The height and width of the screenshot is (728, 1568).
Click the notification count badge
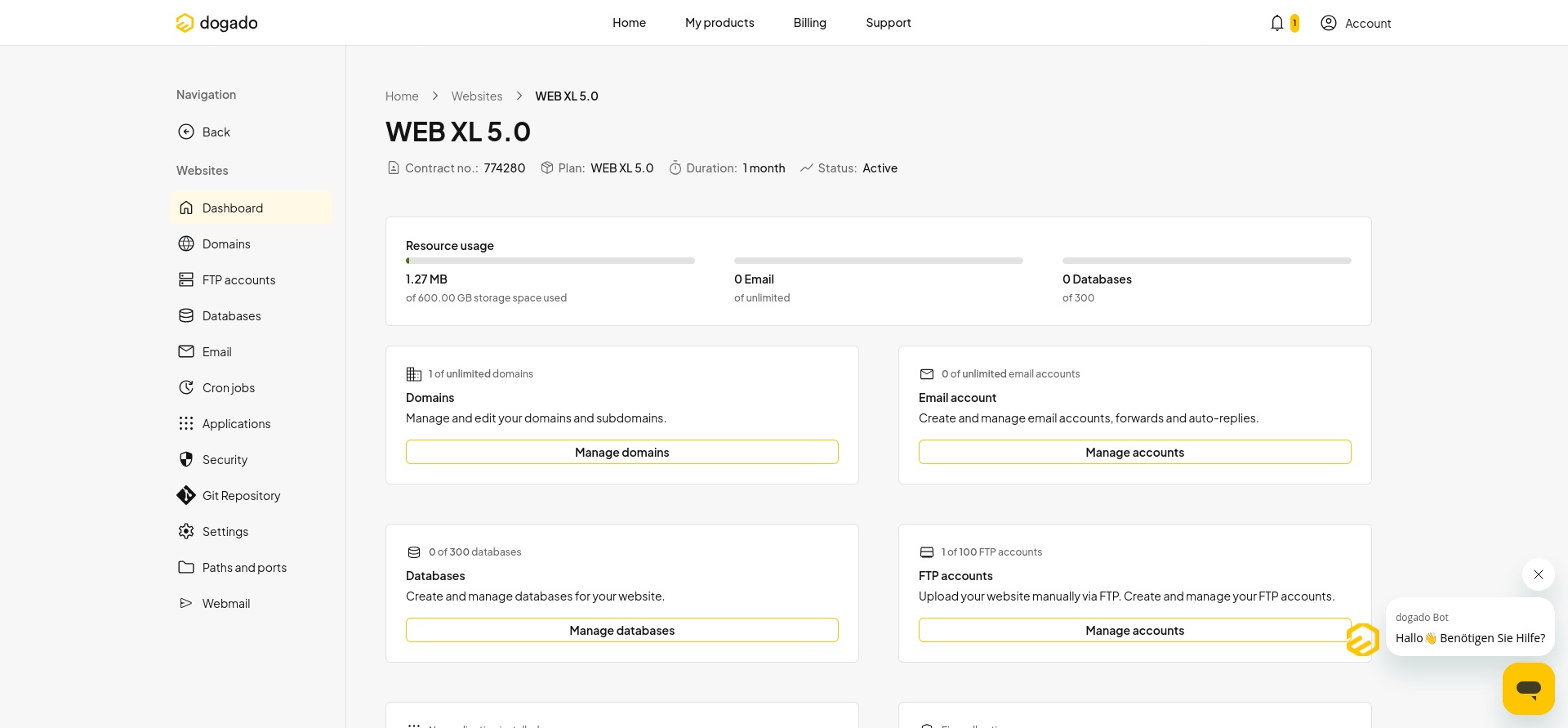(1294, 23)
